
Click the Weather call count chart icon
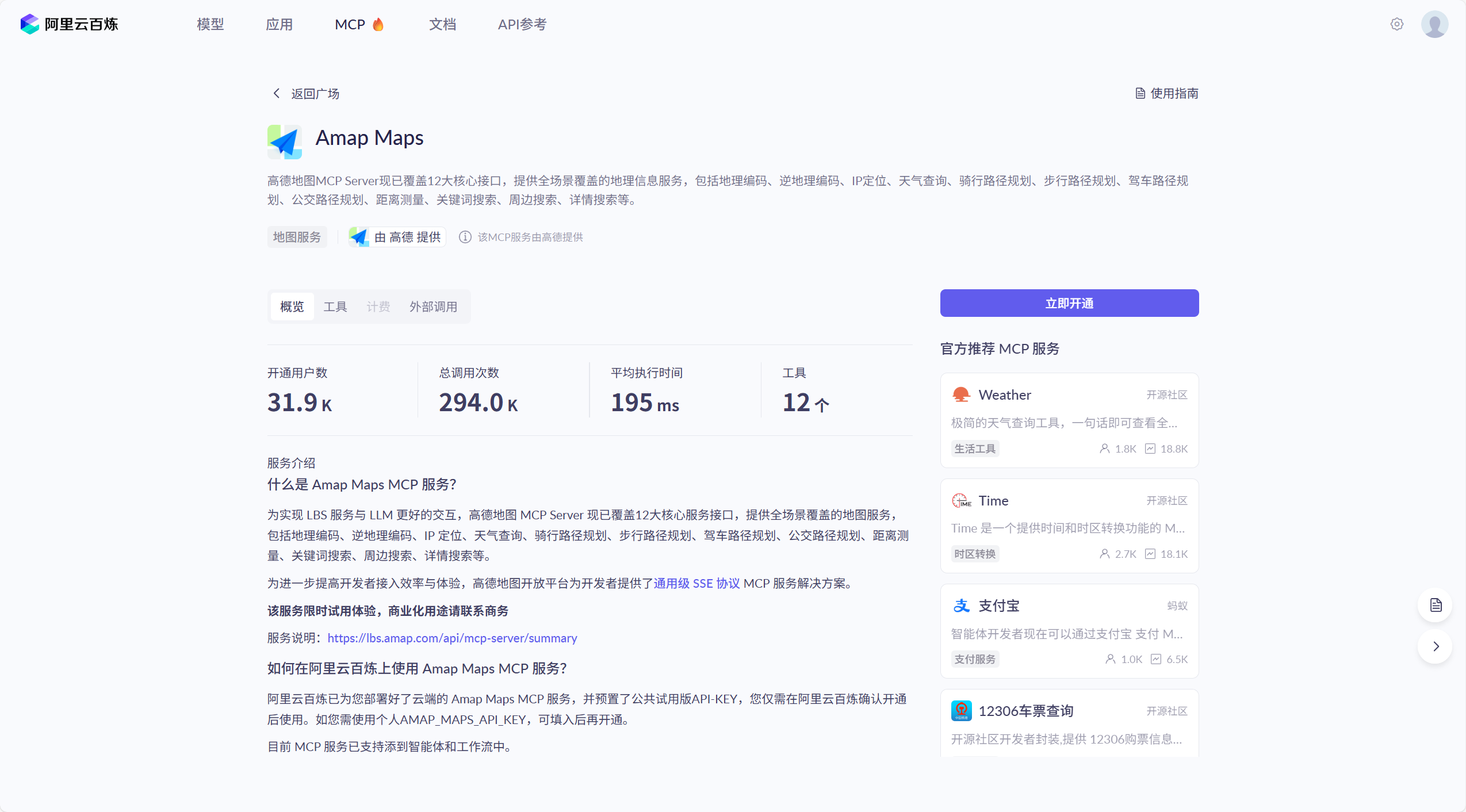click(x=1150, y=449)
